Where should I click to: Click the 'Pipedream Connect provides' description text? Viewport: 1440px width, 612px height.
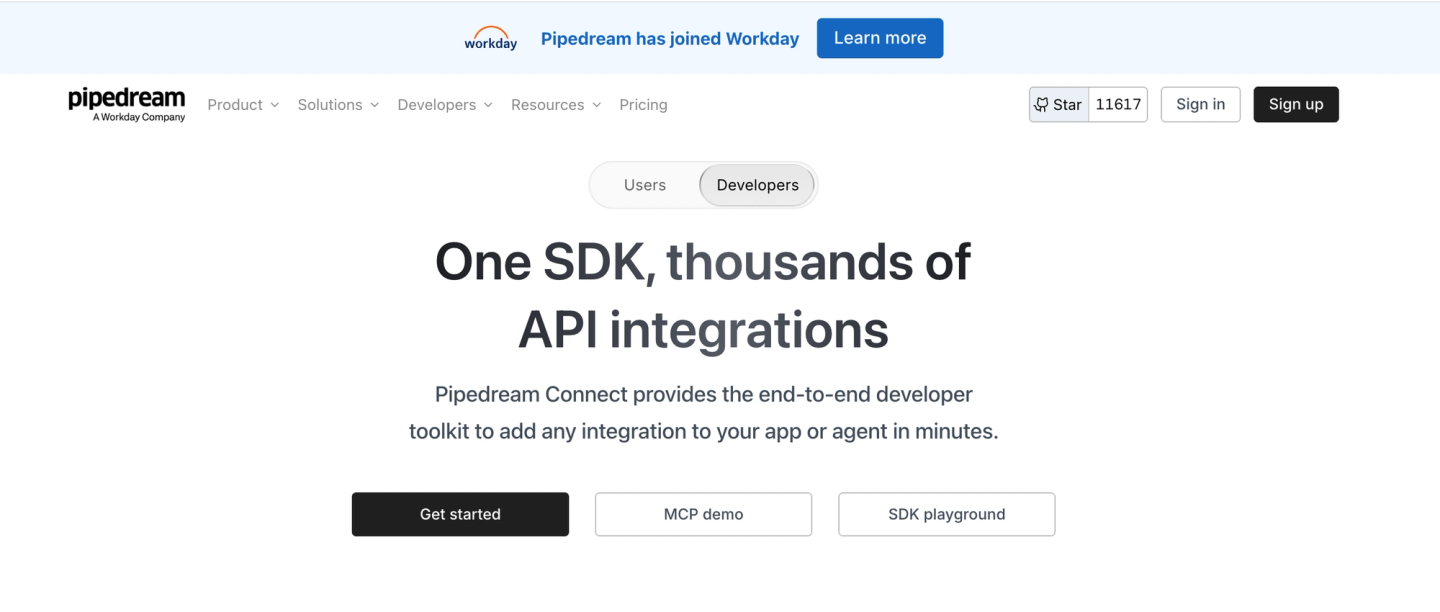pyautogui.click(x=703, y=413)
